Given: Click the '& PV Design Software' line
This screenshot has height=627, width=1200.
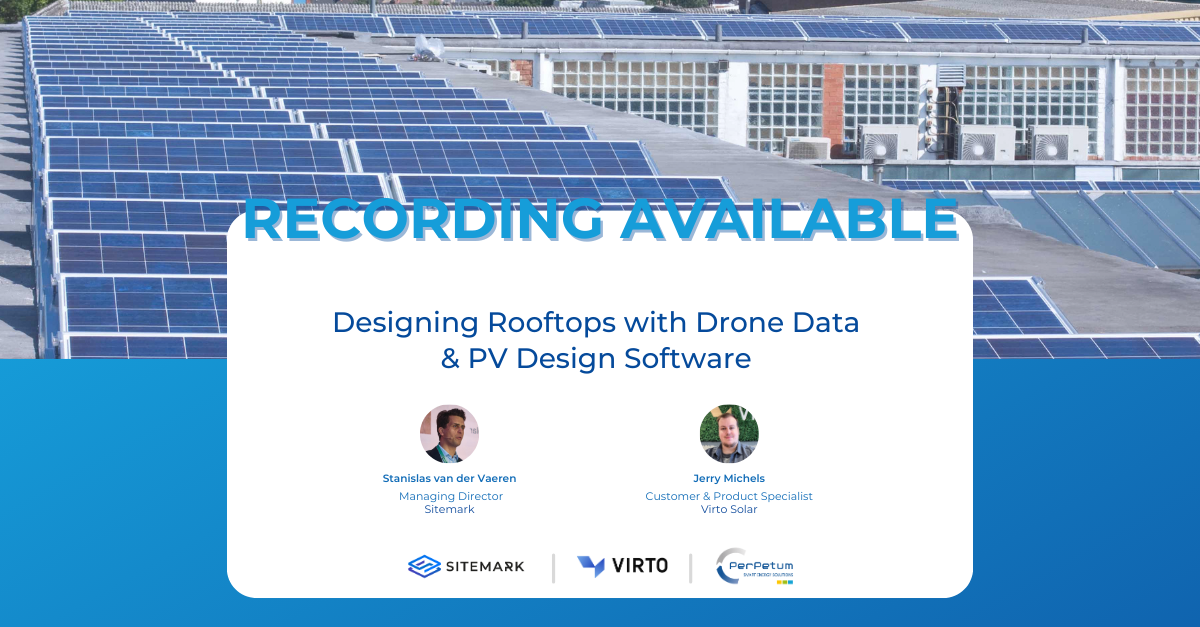Looking at the screenshot, I should click(x=596, y=358).
